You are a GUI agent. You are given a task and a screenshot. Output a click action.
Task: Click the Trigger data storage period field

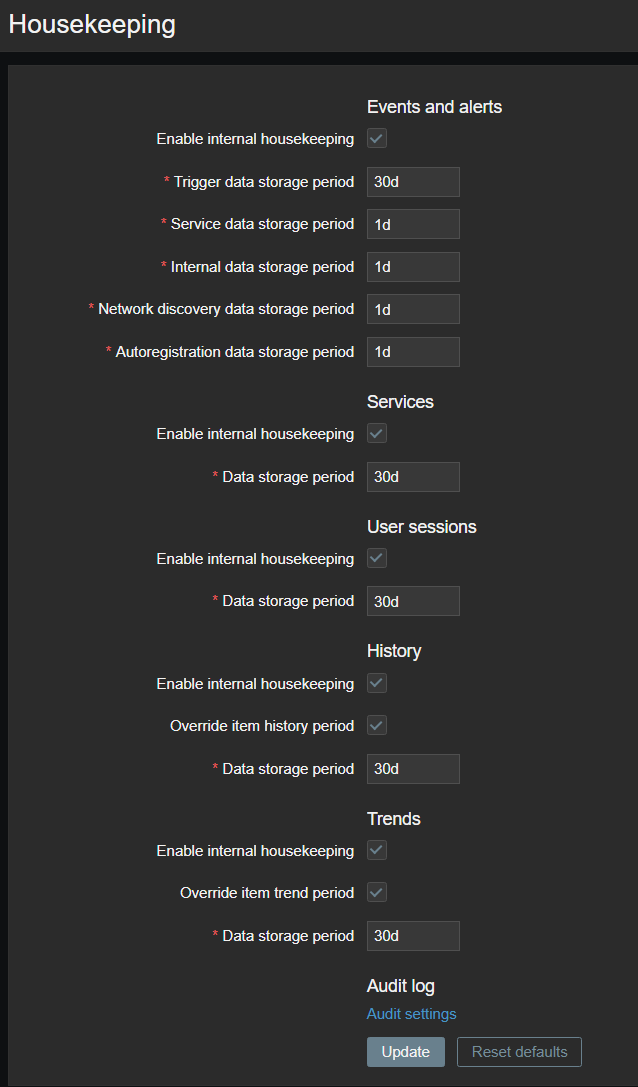click(413, 182)
